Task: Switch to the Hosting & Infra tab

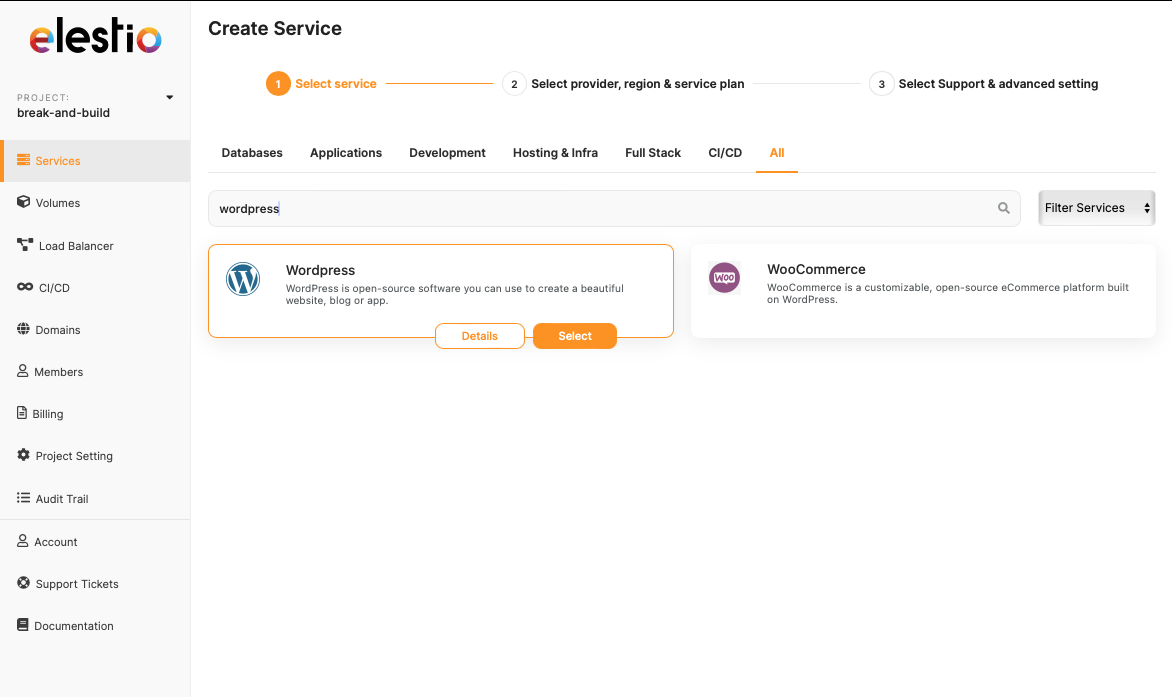Action: point(555,153)
